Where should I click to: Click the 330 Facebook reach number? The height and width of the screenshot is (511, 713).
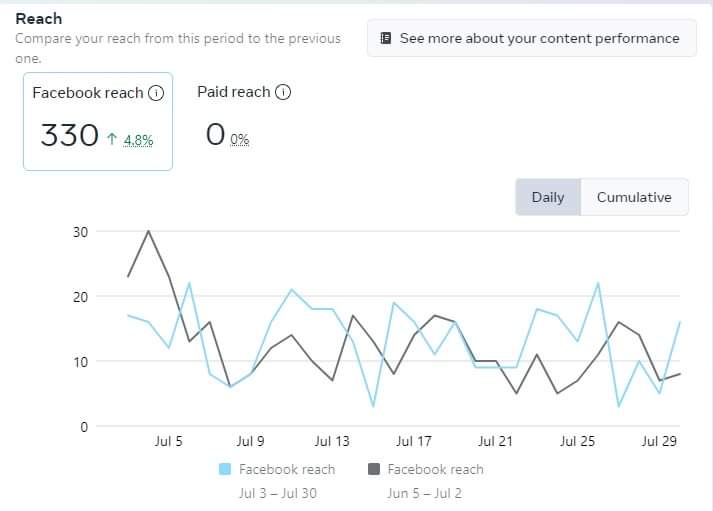69,135
